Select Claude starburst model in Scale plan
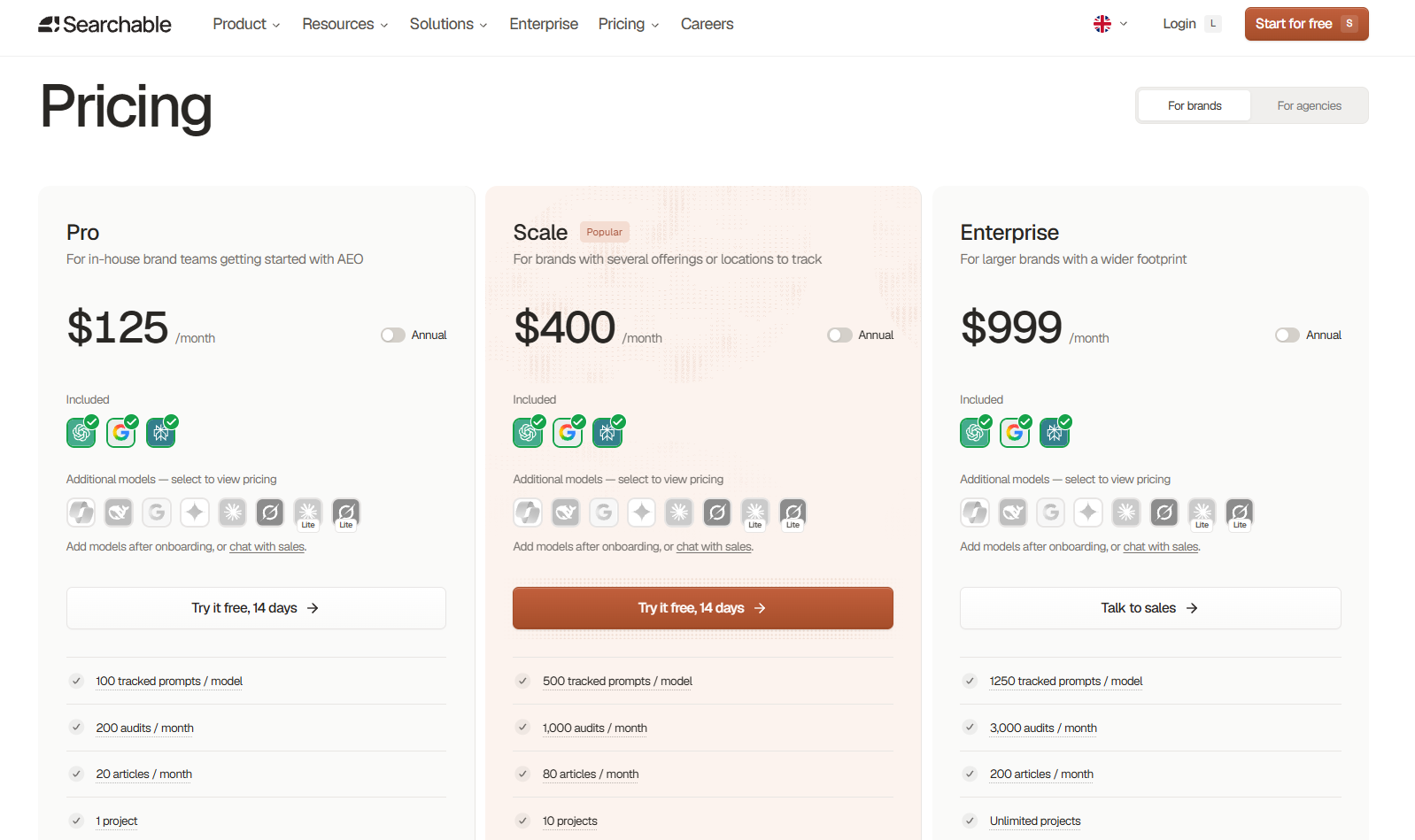 pyautogui.click(x=679, y=512)
